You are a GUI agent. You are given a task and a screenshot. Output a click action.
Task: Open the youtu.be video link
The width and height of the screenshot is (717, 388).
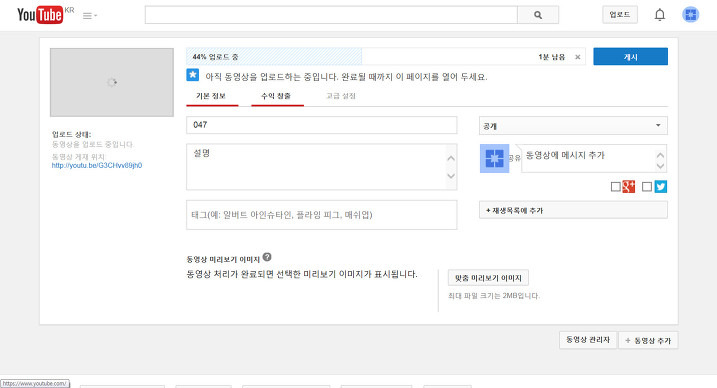97,165
